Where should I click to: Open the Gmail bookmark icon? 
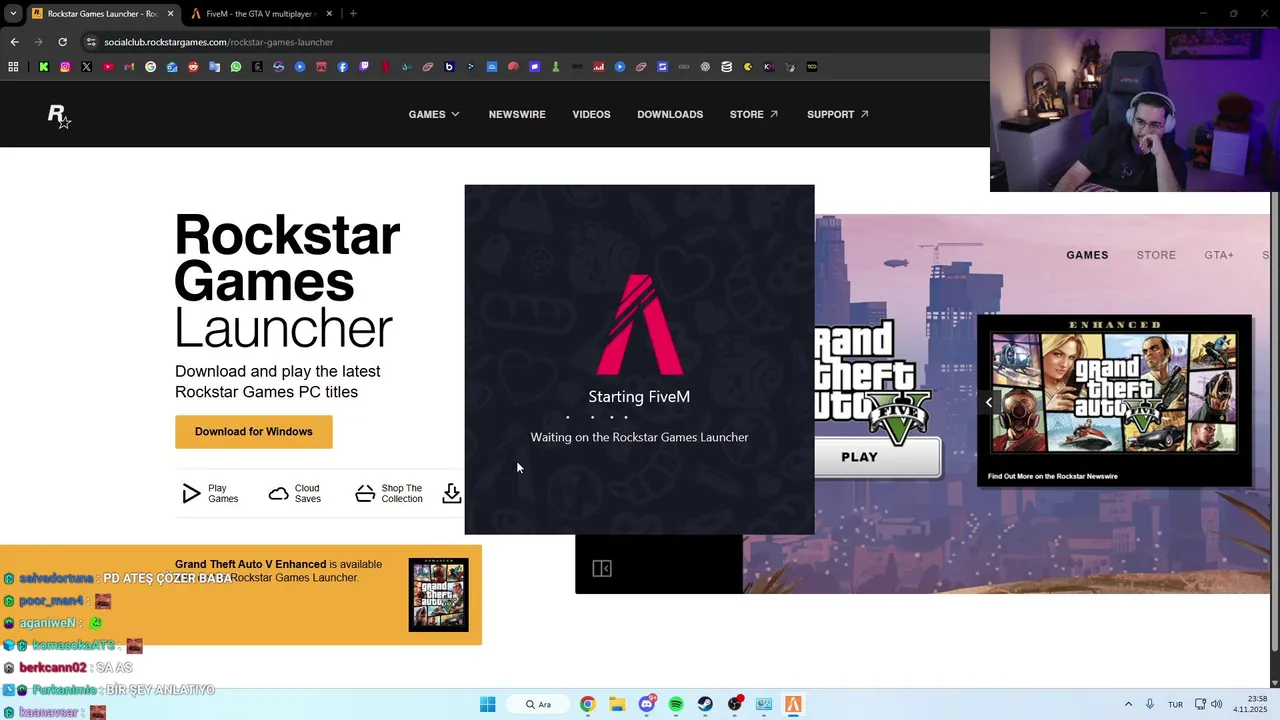coord(129,67)
